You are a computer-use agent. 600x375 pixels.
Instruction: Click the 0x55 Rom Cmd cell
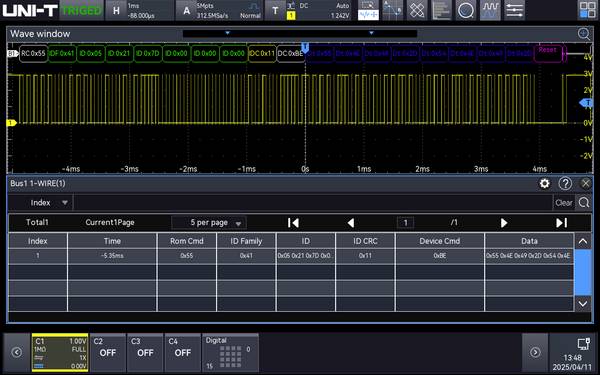(x=187, y=256)
